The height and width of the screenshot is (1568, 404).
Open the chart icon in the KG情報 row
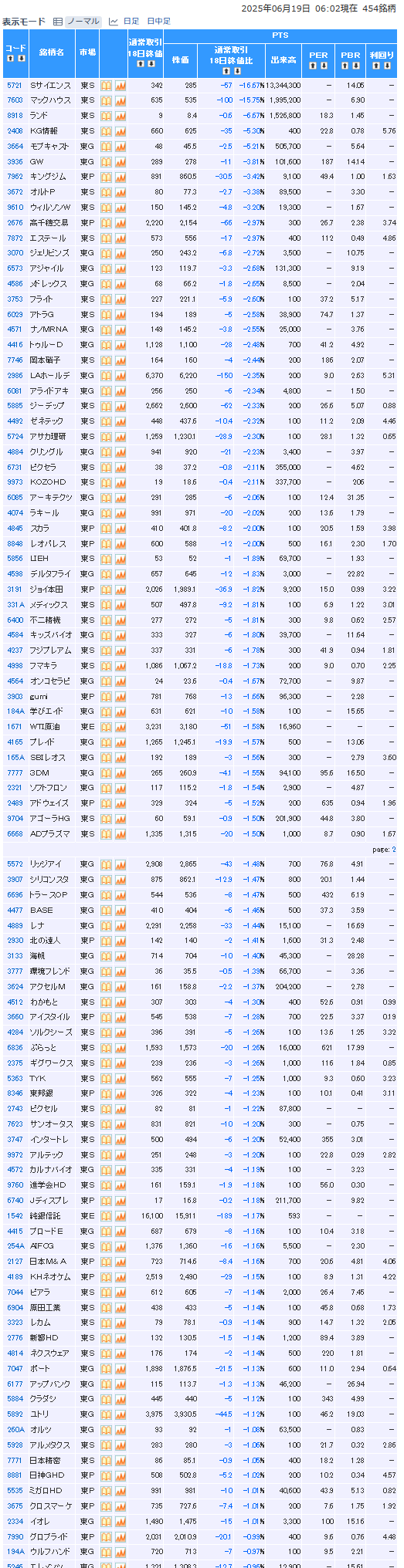coord(121,131)
